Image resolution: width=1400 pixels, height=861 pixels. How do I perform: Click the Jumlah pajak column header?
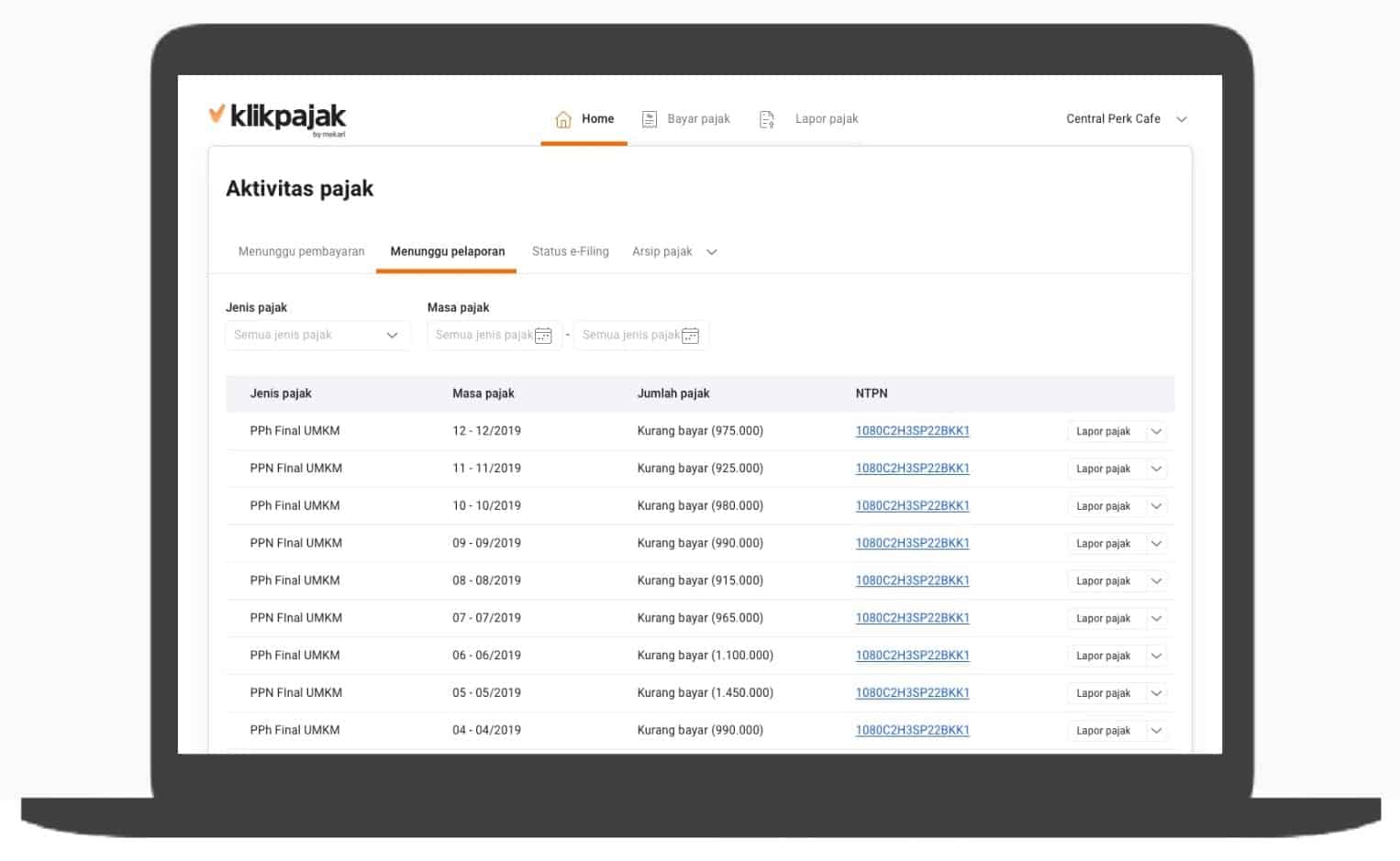(x=673, y=393)
